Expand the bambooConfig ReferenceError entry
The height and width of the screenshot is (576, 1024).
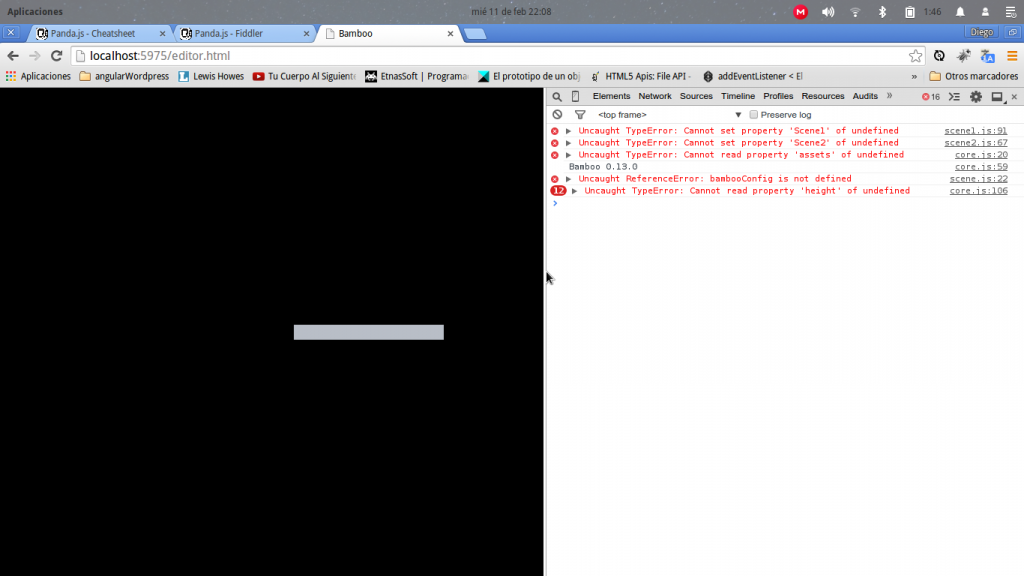pyautogui.click(x=568, y=179)
